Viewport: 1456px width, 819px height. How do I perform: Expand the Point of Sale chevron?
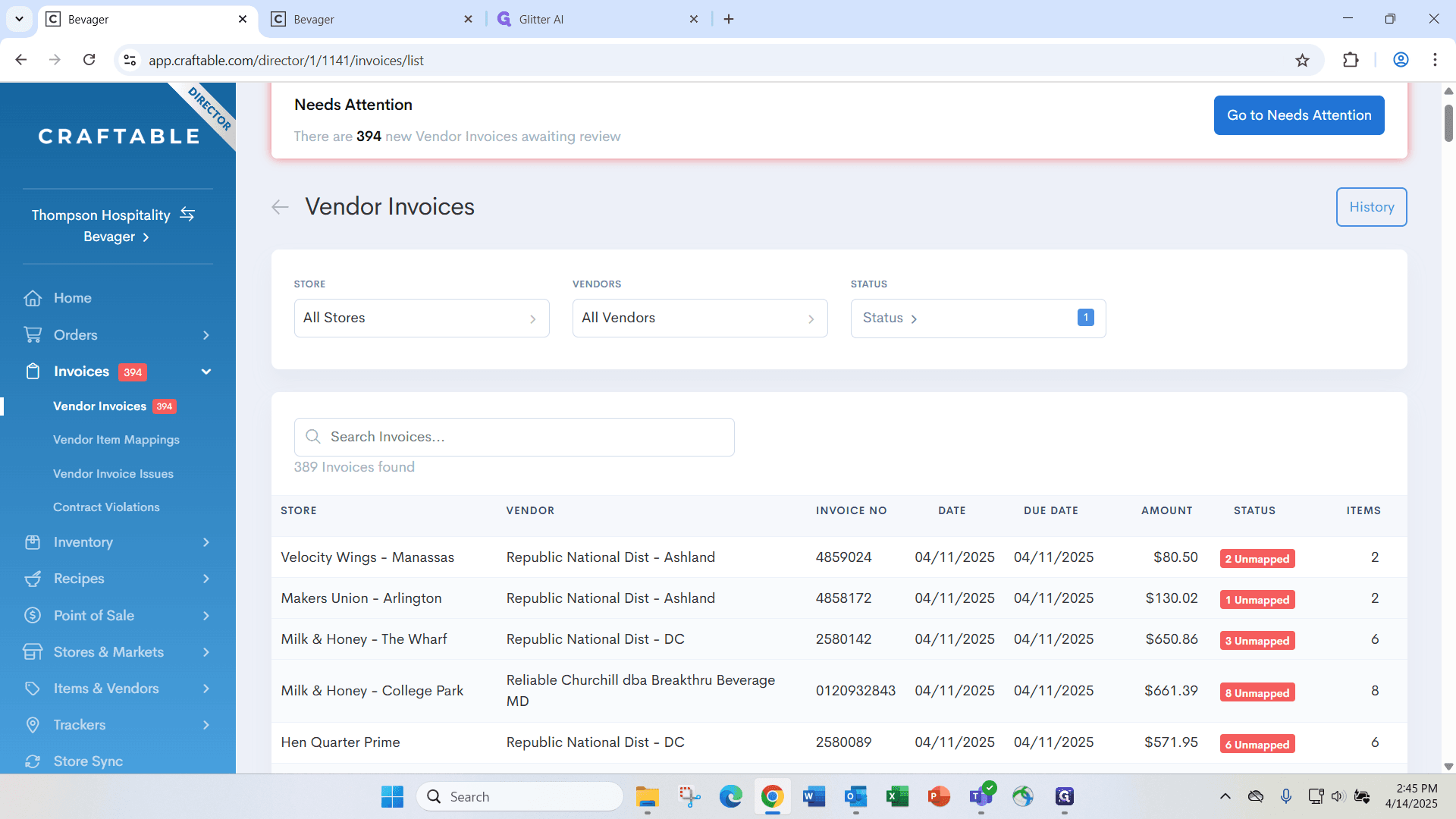click(206, 616)
